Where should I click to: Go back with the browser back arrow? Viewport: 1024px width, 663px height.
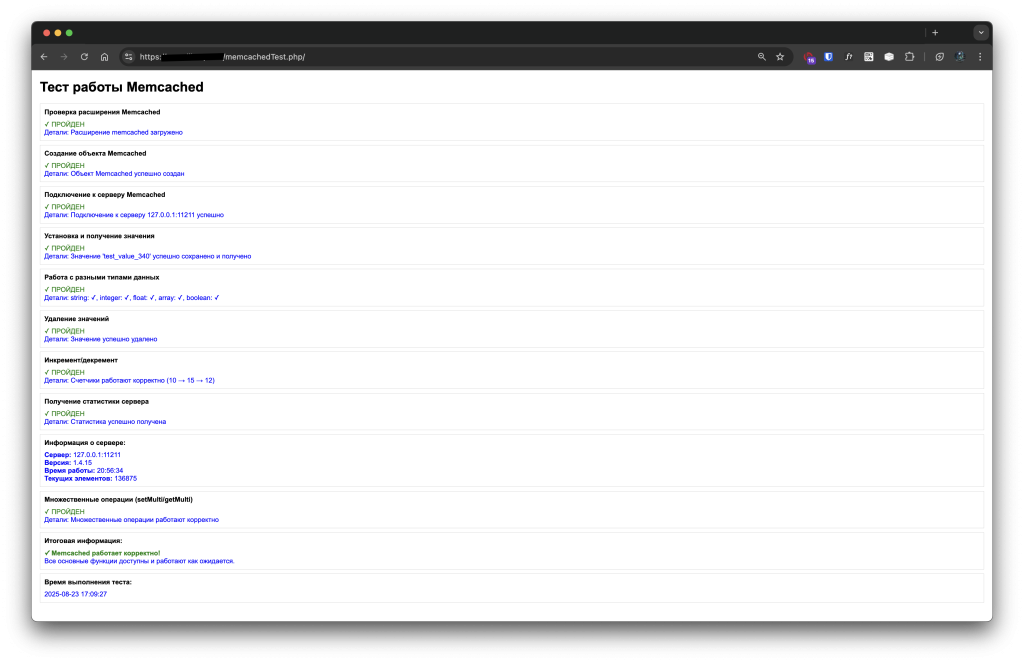click(44, 57)
